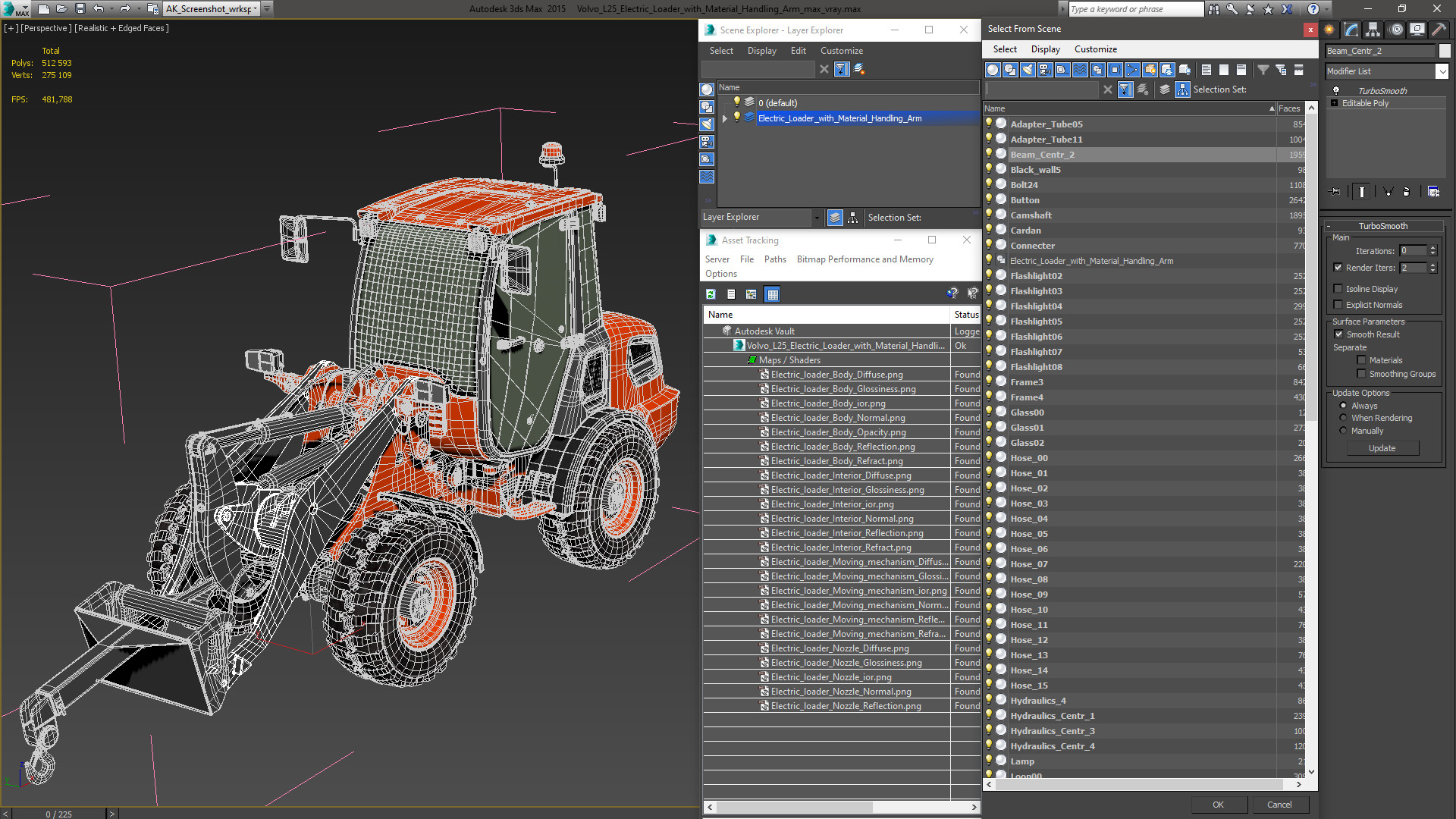Click the Update button in TurboSmooth
1456x819 pixels.
[1382, 448]
